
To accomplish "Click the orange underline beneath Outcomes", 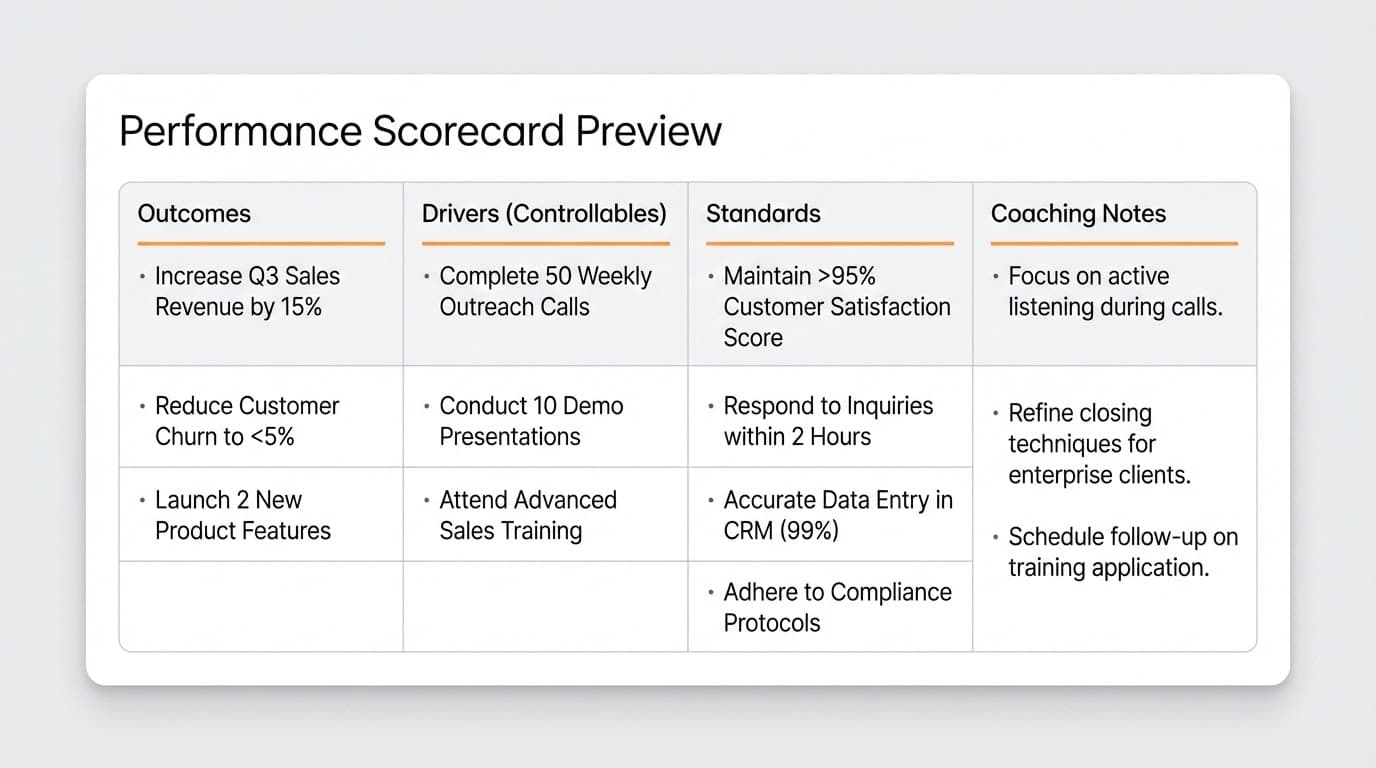I will tap(261, 243).
